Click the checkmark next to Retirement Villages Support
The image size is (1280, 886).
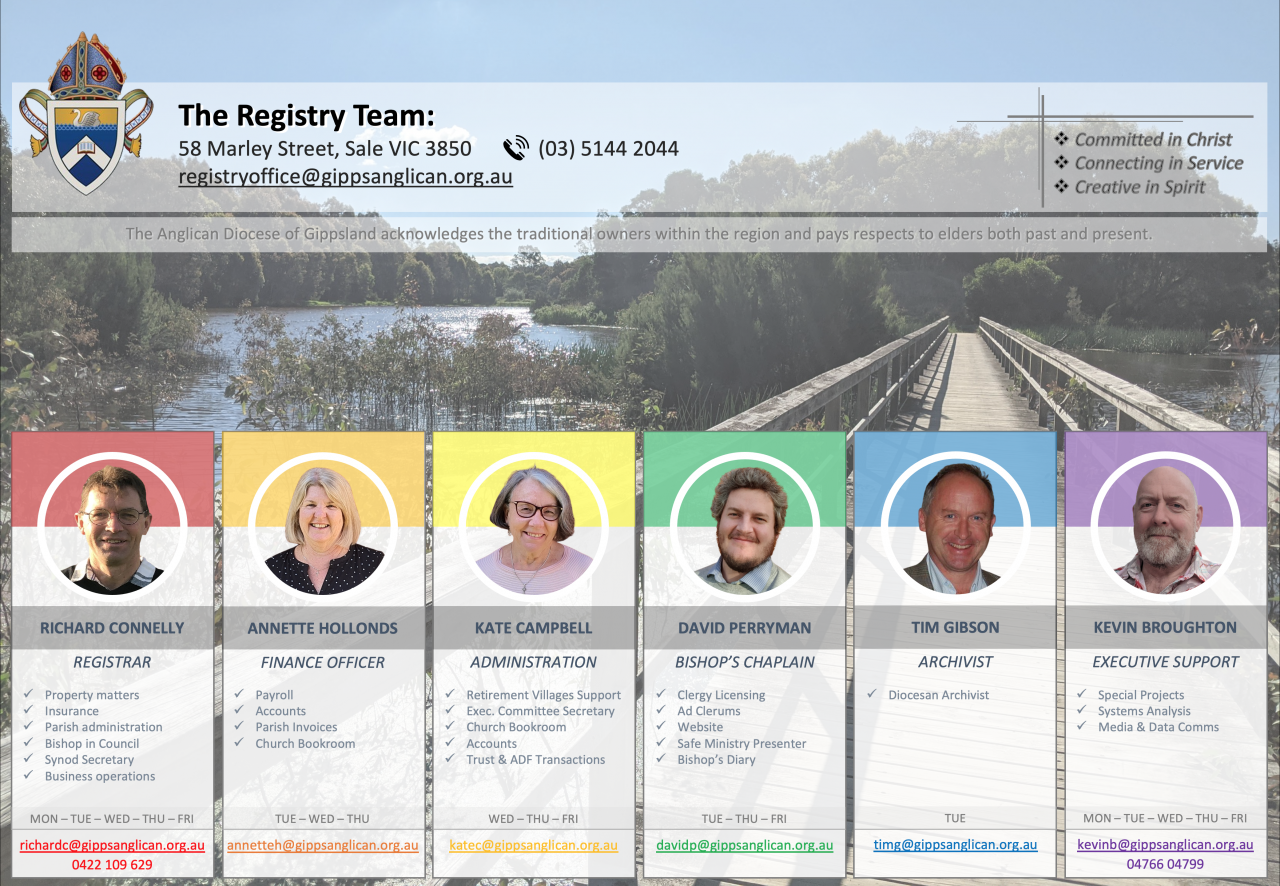449,694
